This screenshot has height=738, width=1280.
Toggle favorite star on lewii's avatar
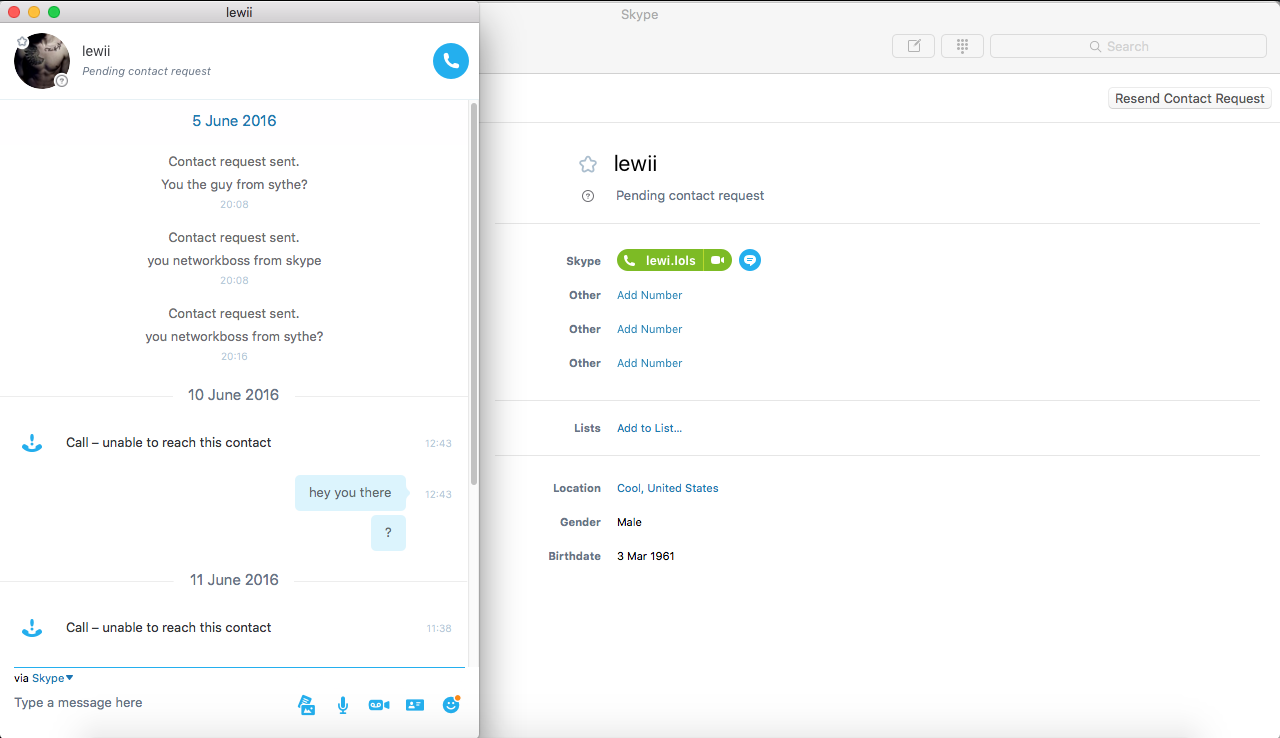[x=22, y=42]
